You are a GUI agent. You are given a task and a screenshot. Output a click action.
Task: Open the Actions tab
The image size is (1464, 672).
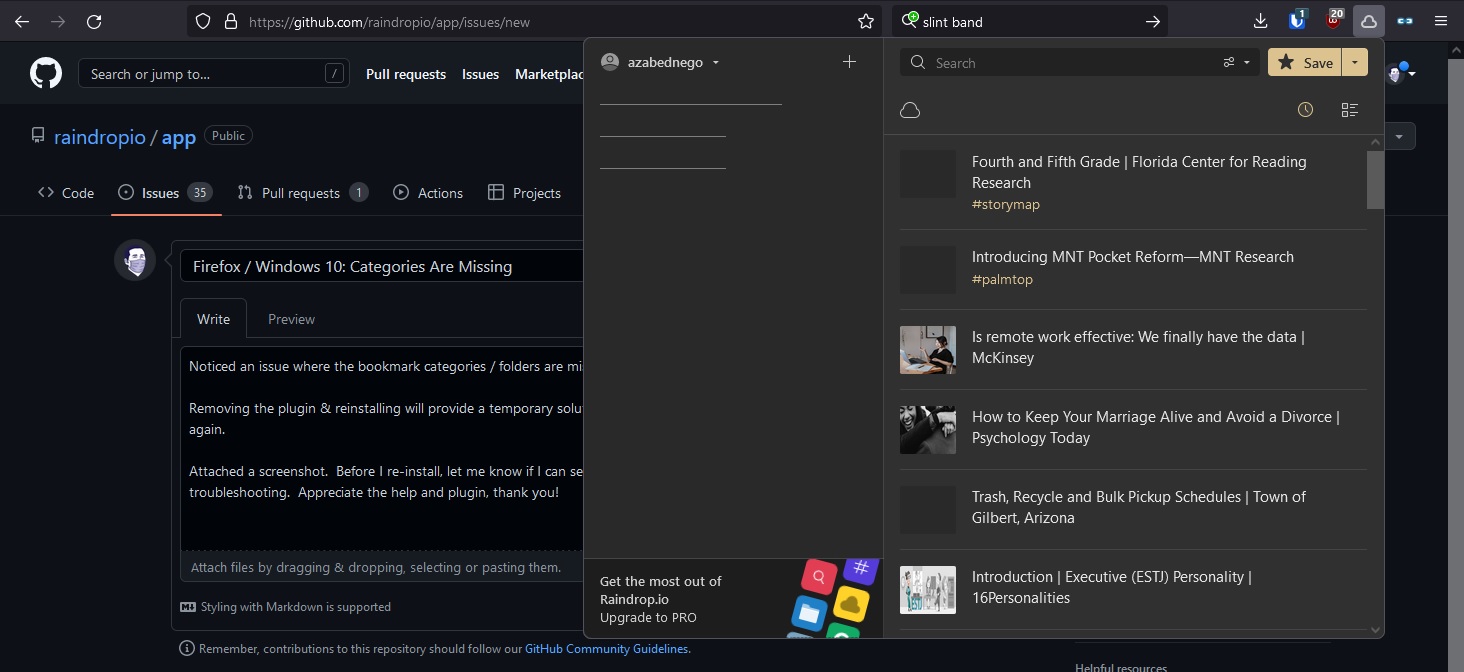point(428,193)
